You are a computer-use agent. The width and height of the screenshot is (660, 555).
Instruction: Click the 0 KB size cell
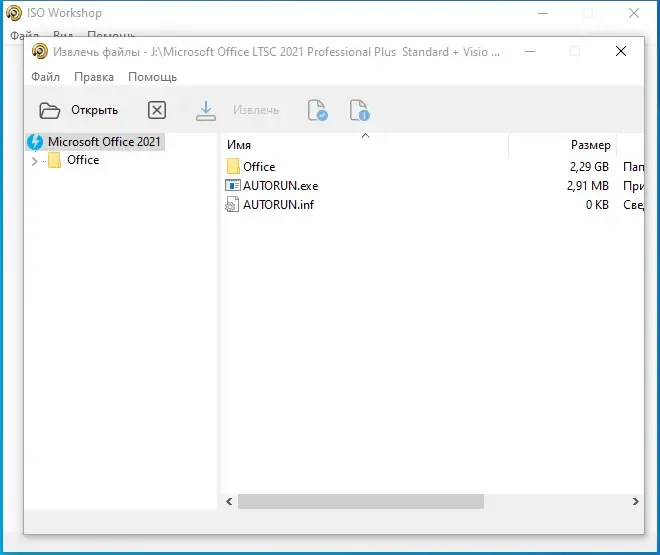(x=597, y=204)
